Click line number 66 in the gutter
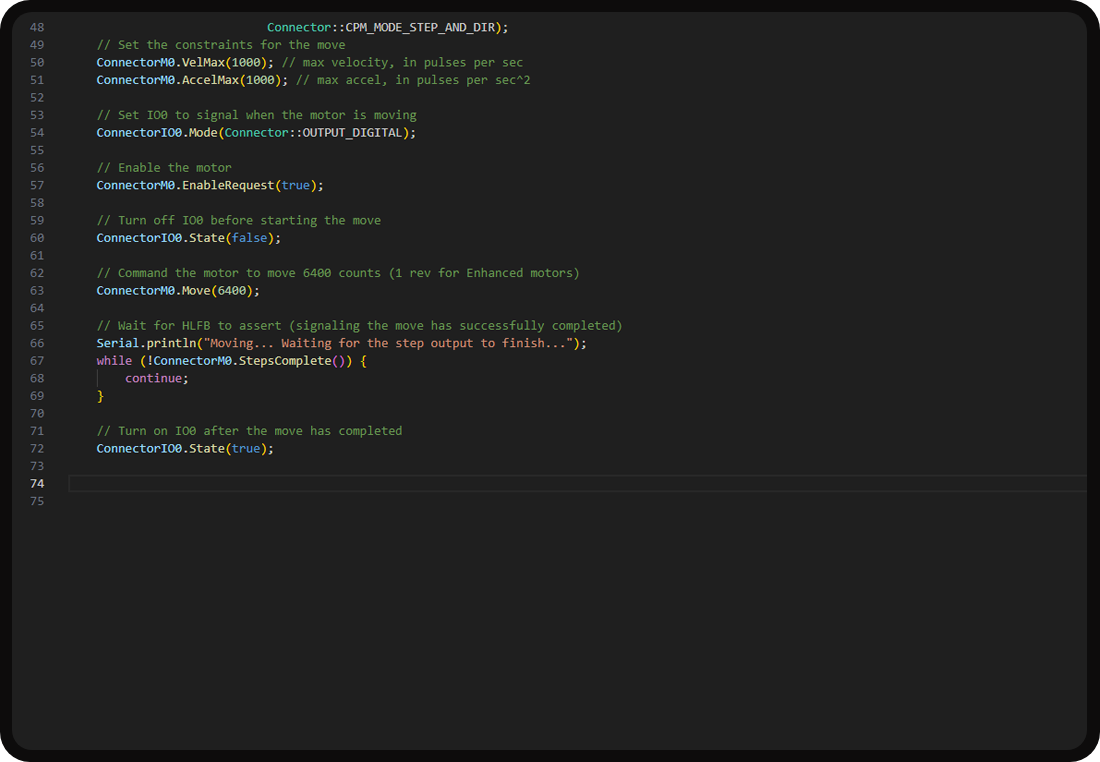This screenshot has height=762, width=1100. point(37,343)
